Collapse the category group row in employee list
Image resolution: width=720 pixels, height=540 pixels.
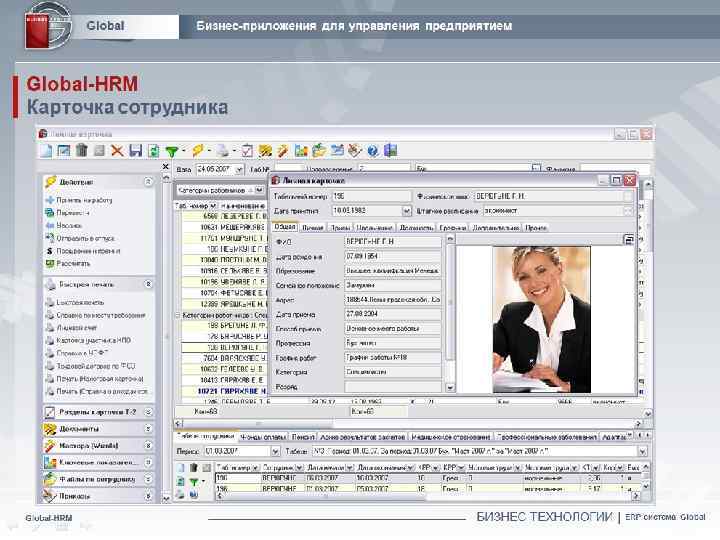[178, 315]
